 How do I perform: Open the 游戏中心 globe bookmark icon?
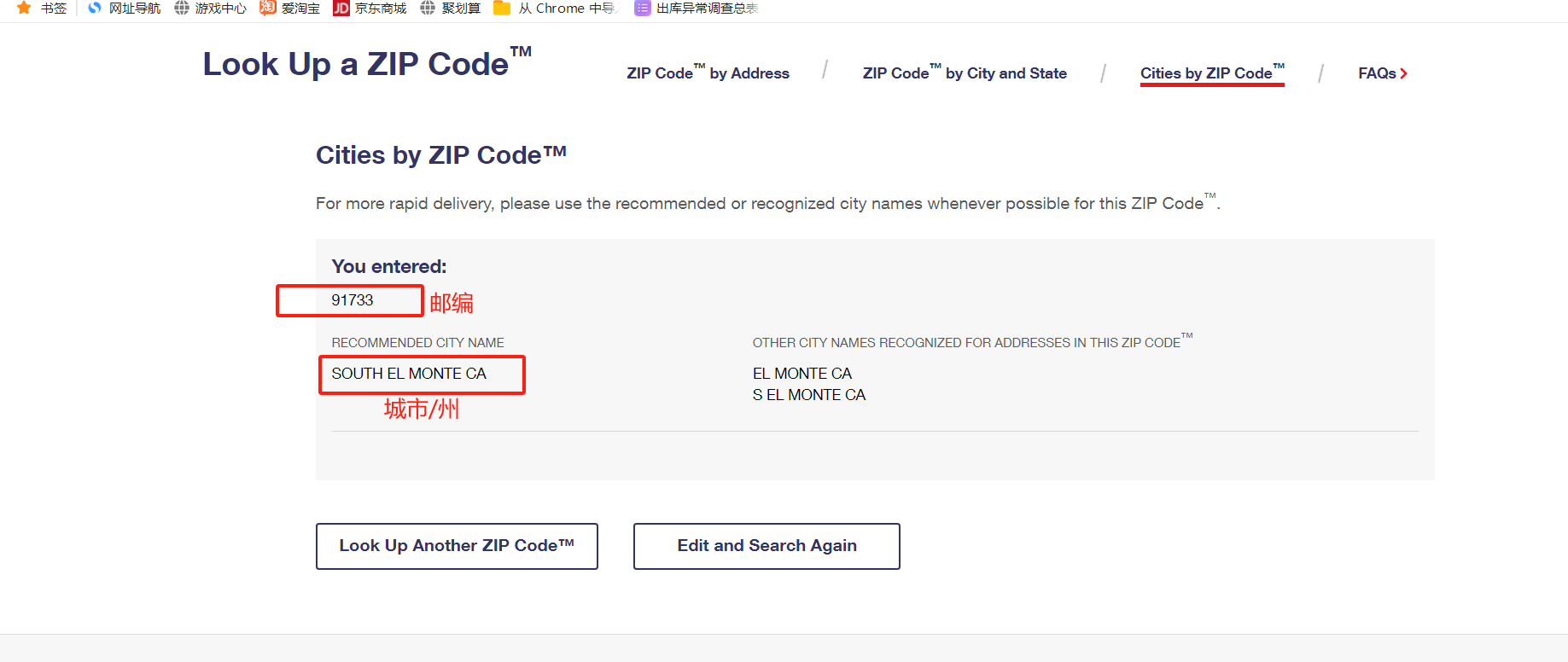click(182, 8)
